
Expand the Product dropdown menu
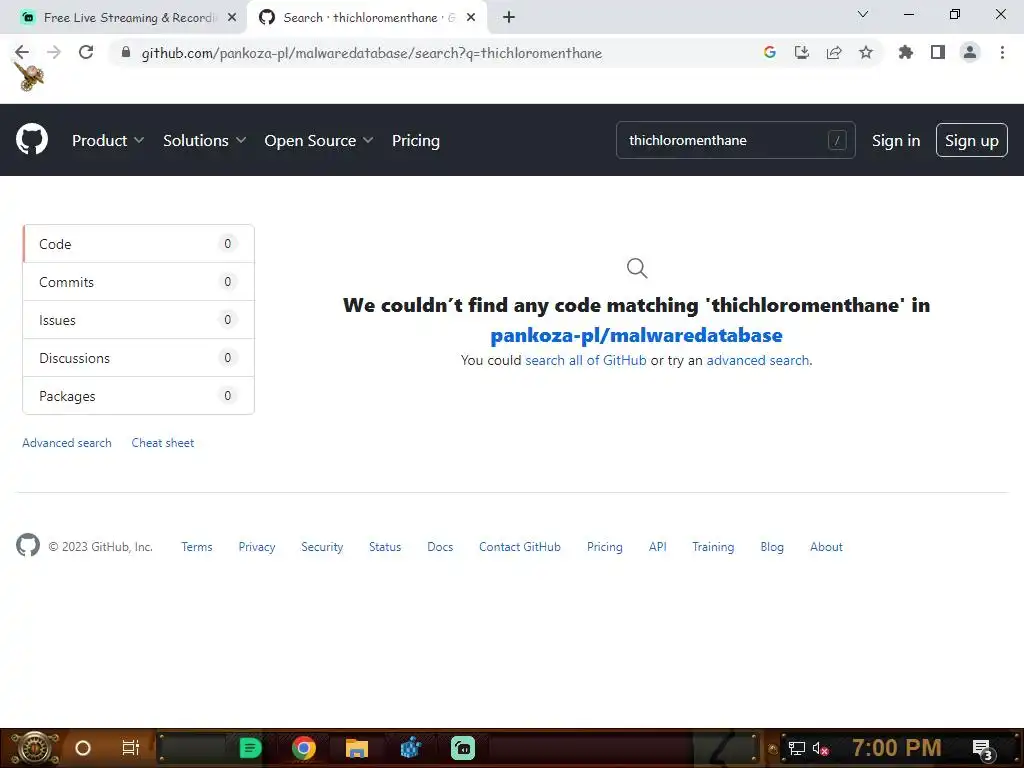point(108,140)
